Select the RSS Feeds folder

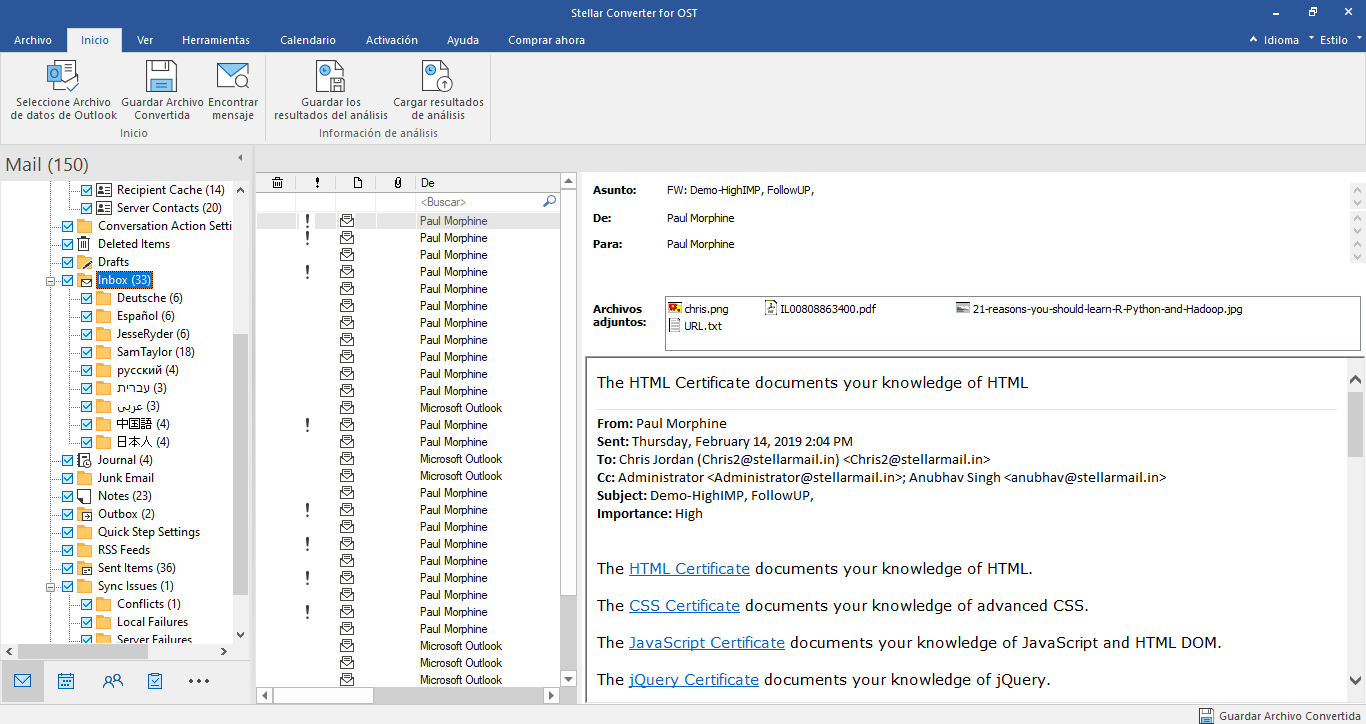click(124, 550)
